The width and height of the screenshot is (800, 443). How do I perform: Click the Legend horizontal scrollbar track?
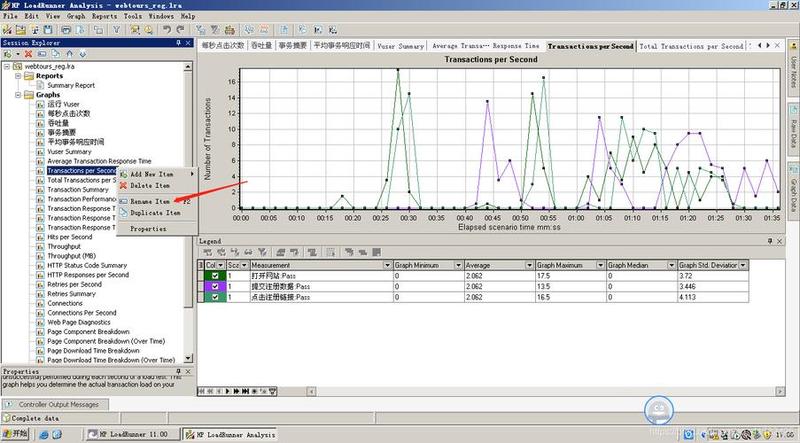pos(546,391)
